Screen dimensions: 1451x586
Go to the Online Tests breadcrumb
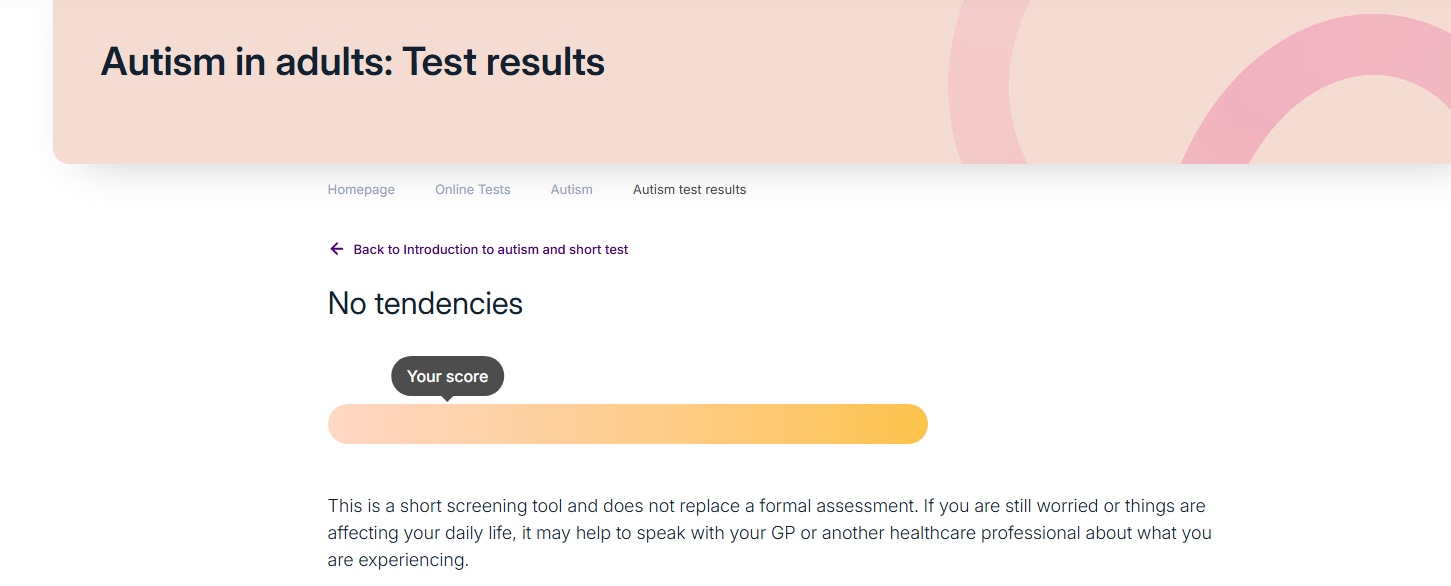(x=472, y=190)
